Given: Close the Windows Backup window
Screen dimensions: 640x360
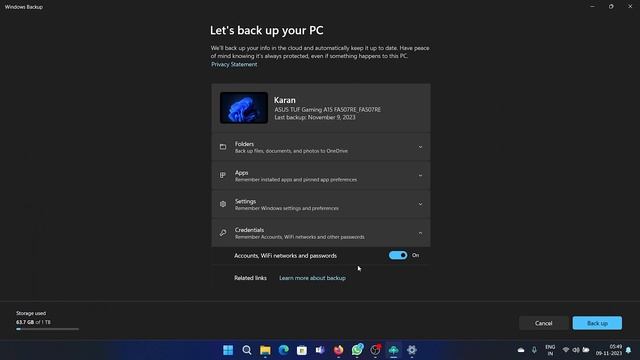Looking at the screenshot, I should [x=630, y=7].
